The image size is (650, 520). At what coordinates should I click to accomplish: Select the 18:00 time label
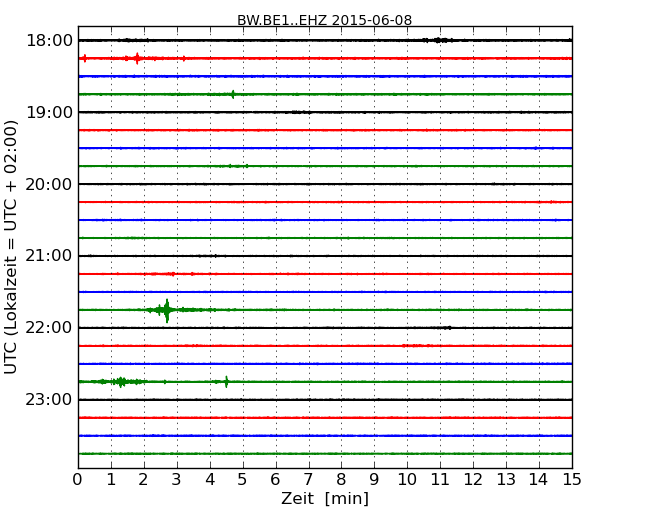click(x=49, y=41)
